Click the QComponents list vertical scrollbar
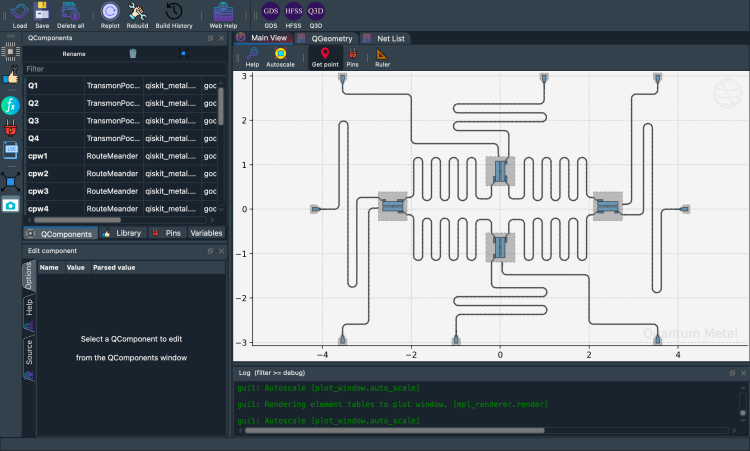Image resolution: width=750 pixels, height=451 pixels. 221,106
